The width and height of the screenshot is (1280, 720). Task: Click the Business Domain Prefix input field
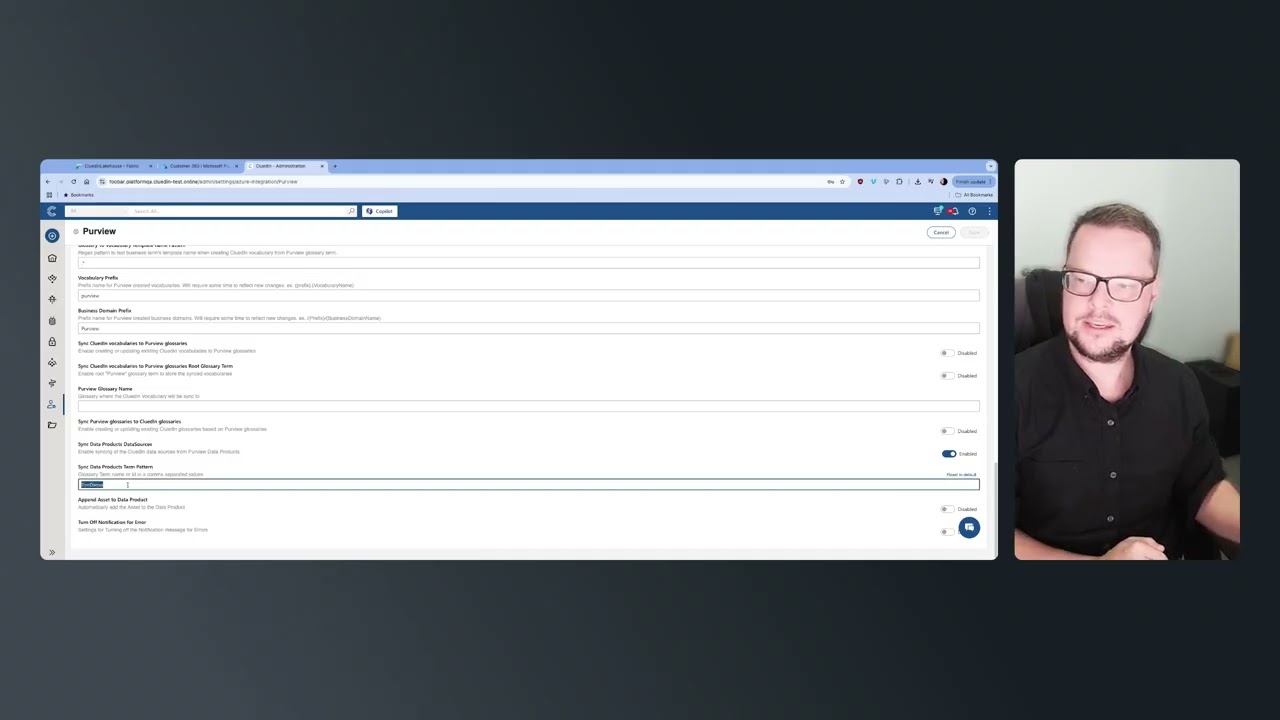528,329
